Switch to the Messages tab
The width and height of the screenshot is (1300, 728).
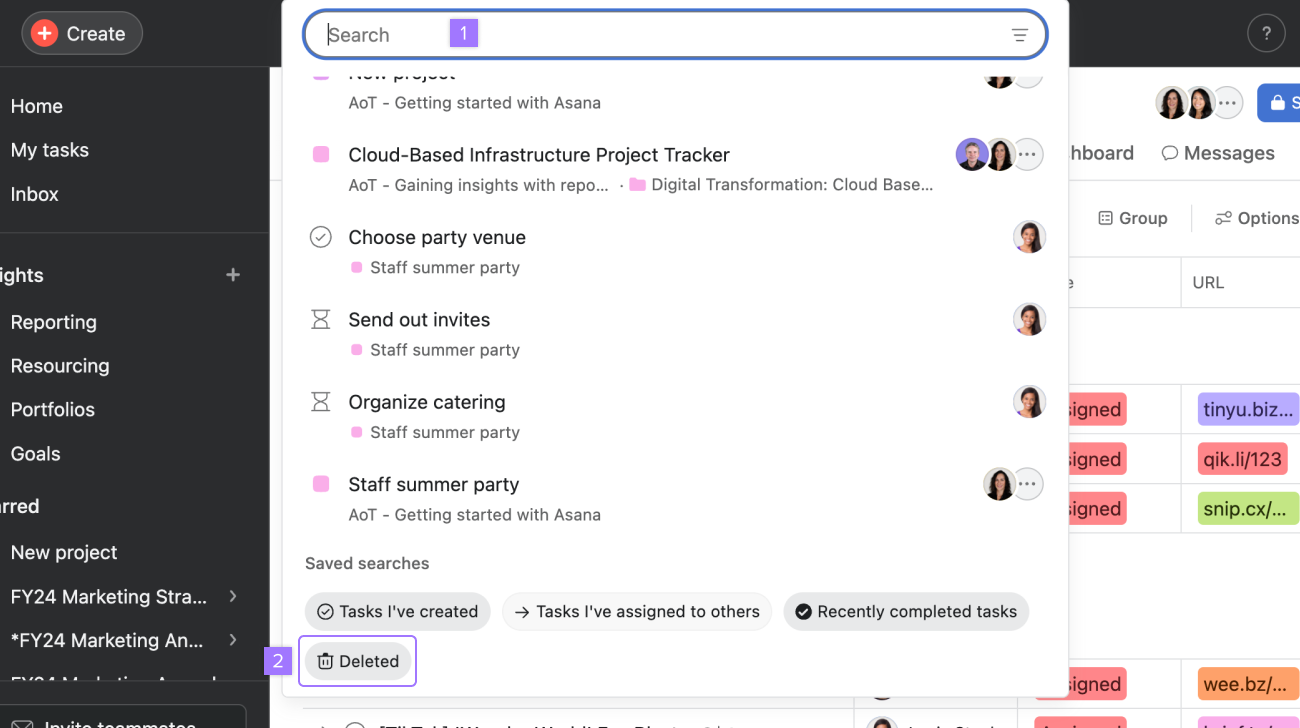pyautogui.click(x=1218, y=153)
